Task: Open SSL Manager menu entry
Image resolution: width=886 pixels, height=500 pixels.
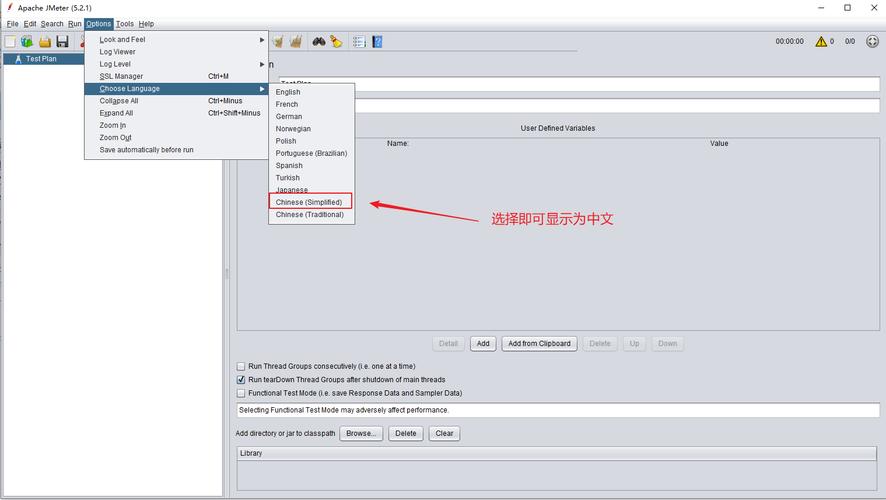Action: coord(176,76)
